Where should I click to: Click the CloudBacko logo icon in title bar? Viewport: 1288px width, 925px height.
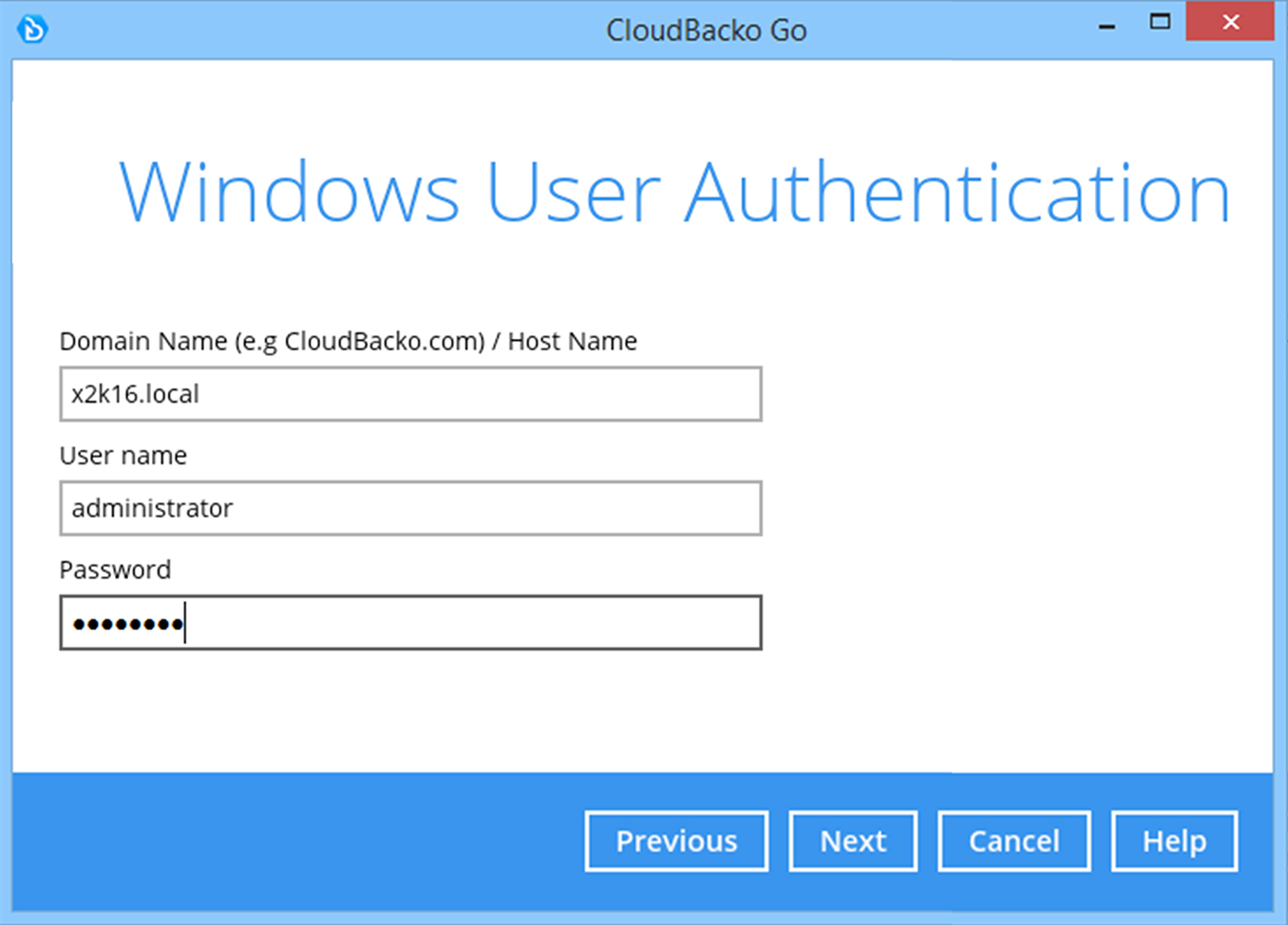pos(31,28)
